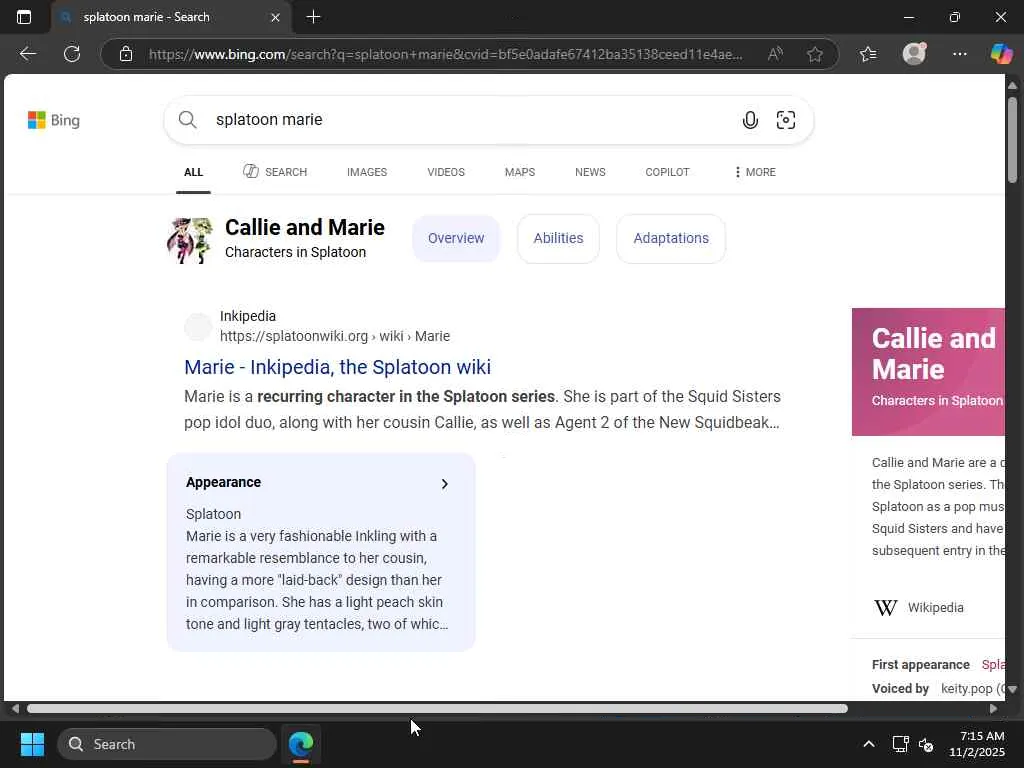This screenshot has height=768, width=1024.
Task: Open the splatoonwiki.org Marie URL
Action: pyautogui.click(x=335, y=336)
